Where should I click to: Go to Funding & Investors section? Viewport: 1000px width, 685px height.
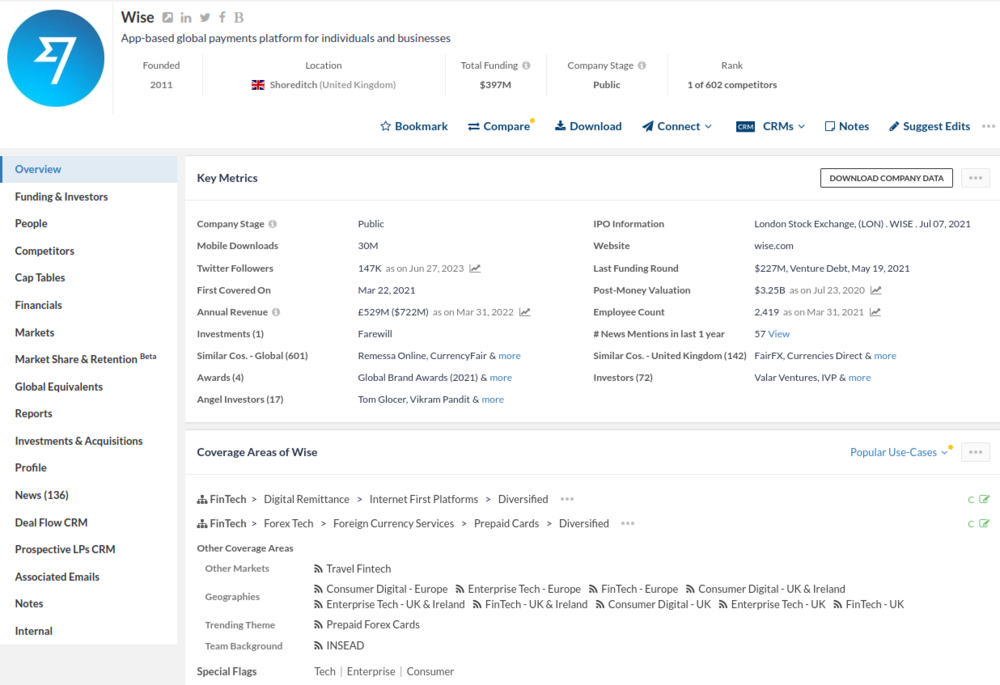(61, 197)
